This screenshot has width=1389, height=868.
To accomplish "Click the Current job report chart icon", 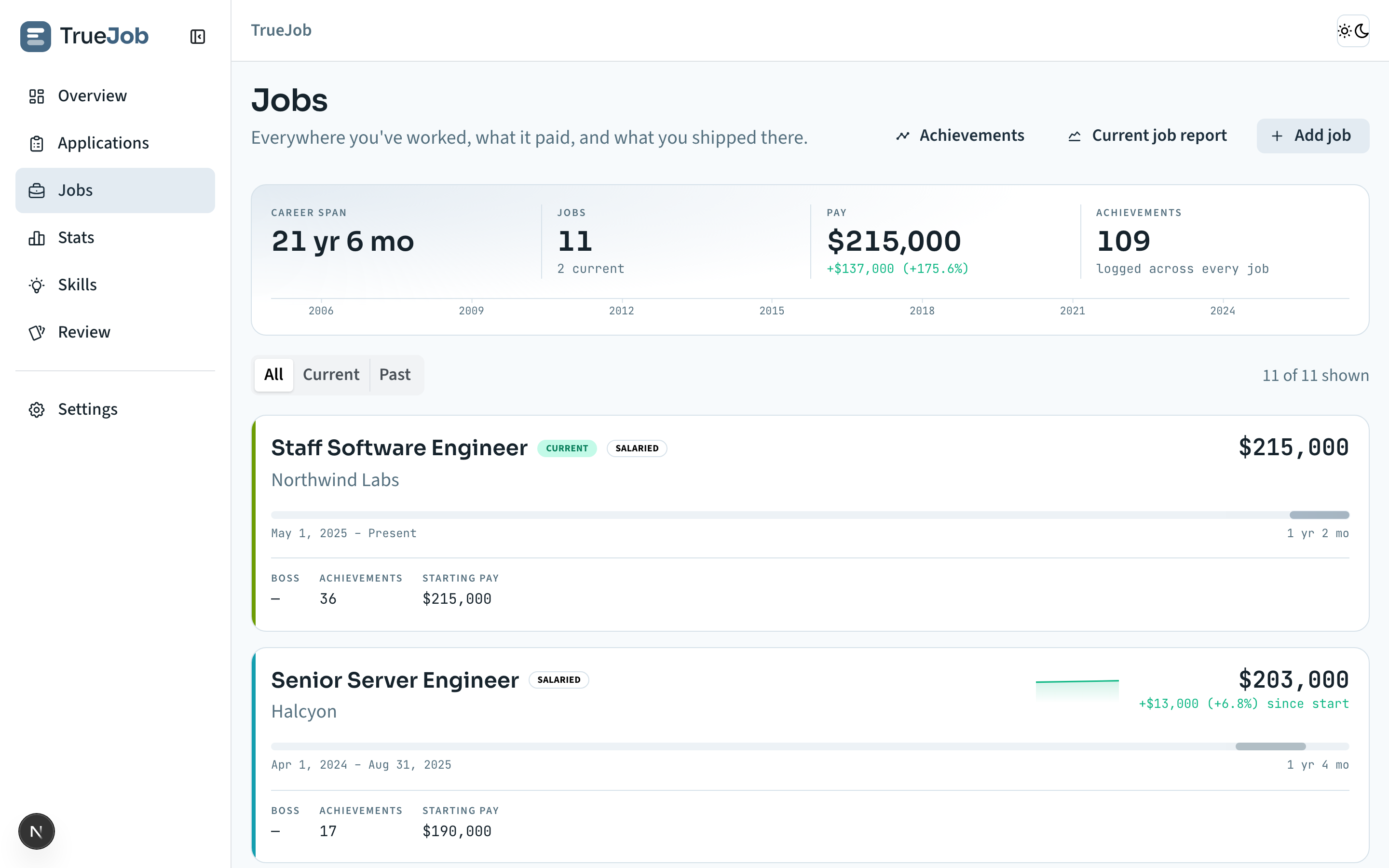I will (1075, 136).
